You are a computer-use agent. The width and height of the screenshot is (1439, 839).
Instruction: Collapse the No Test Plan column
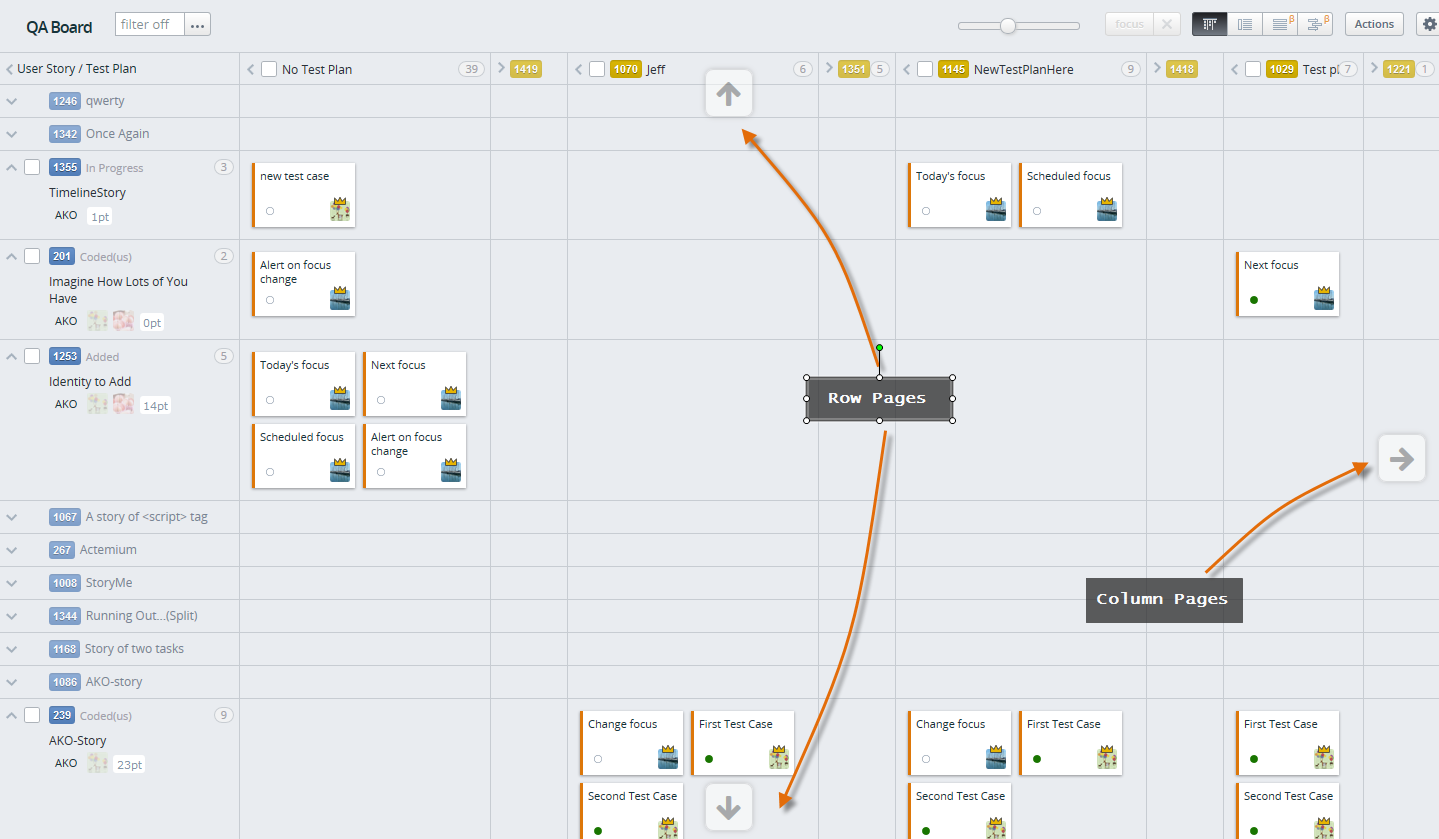click(x=250, y=69)
